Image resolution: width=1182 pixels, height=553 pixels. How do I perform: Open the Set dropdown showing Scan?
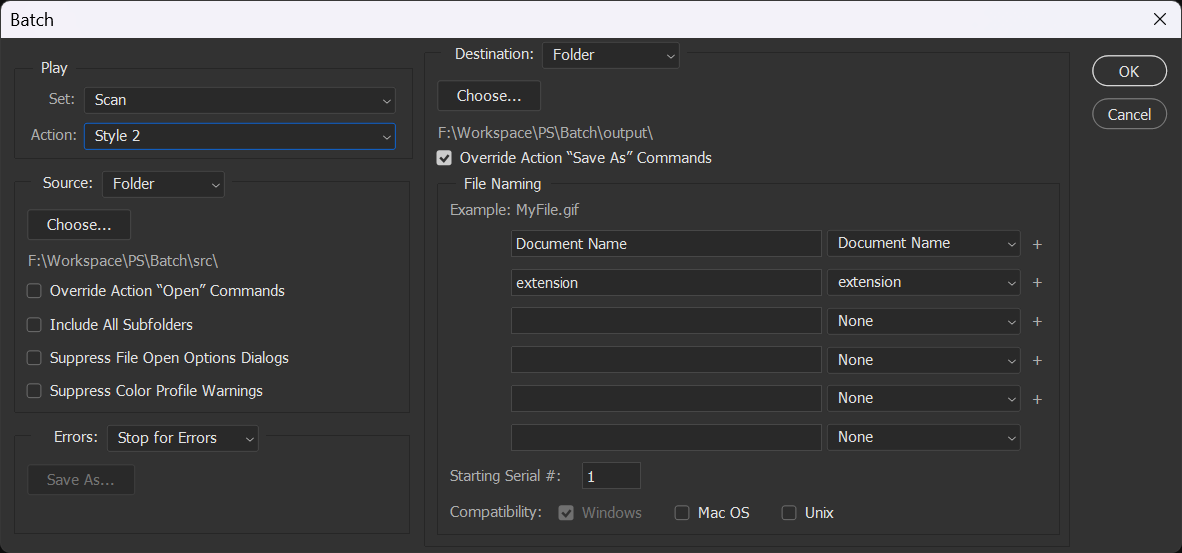click(x=240, y=100)
